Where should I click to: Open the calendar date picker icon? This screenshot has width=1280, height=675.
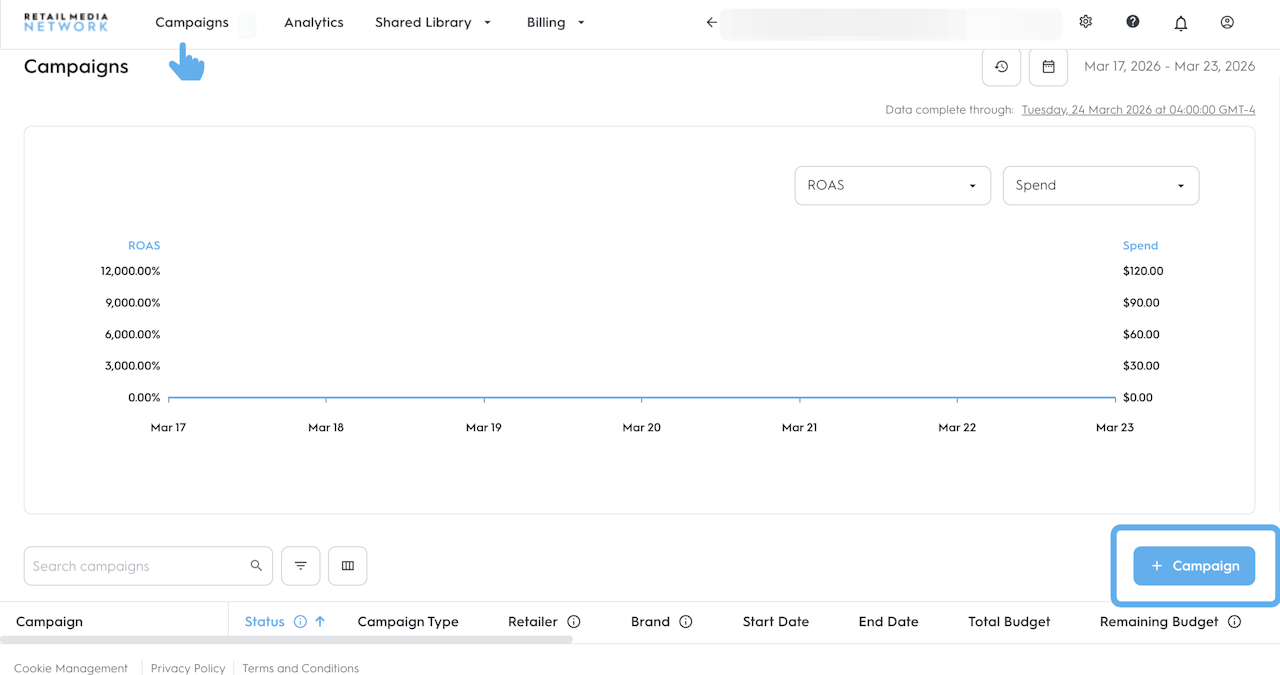pyautogui.click(x=1048, y=67)
